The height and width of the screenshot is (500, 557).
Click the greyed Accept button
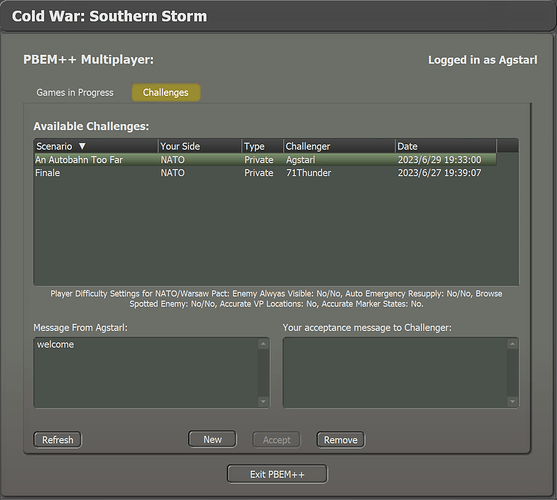(276, 440)
